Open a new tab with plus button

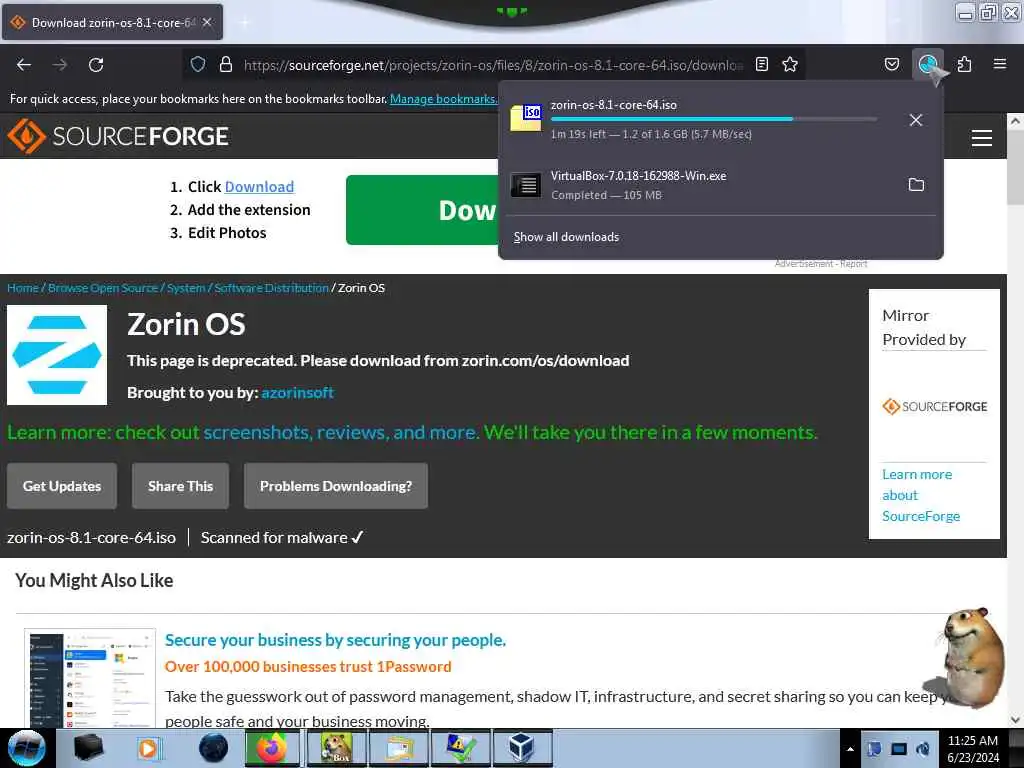[x=245, y=22]
